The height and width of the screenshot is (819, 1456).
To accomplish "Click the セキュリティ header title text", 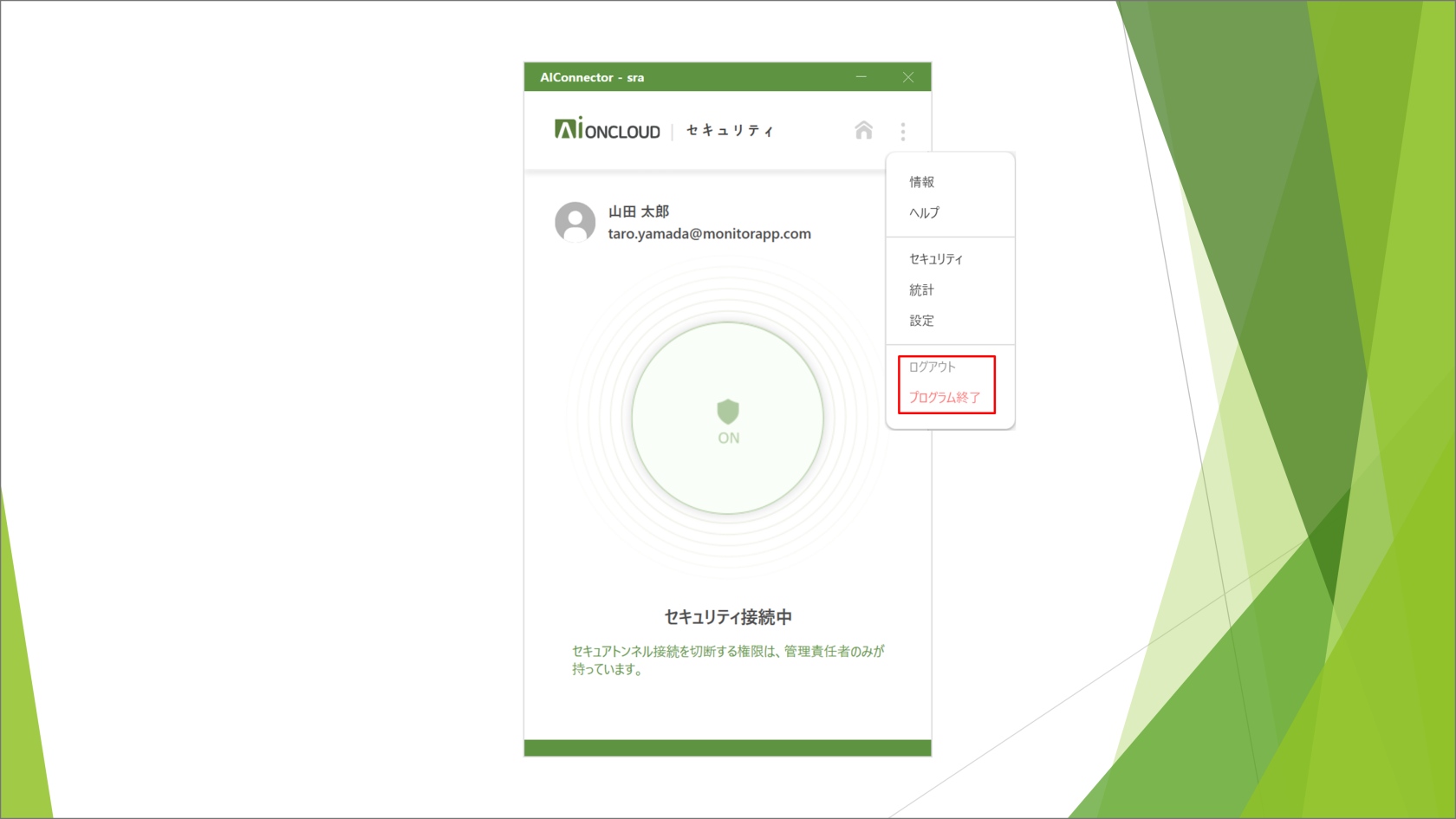I will click(x=730, y=131).
